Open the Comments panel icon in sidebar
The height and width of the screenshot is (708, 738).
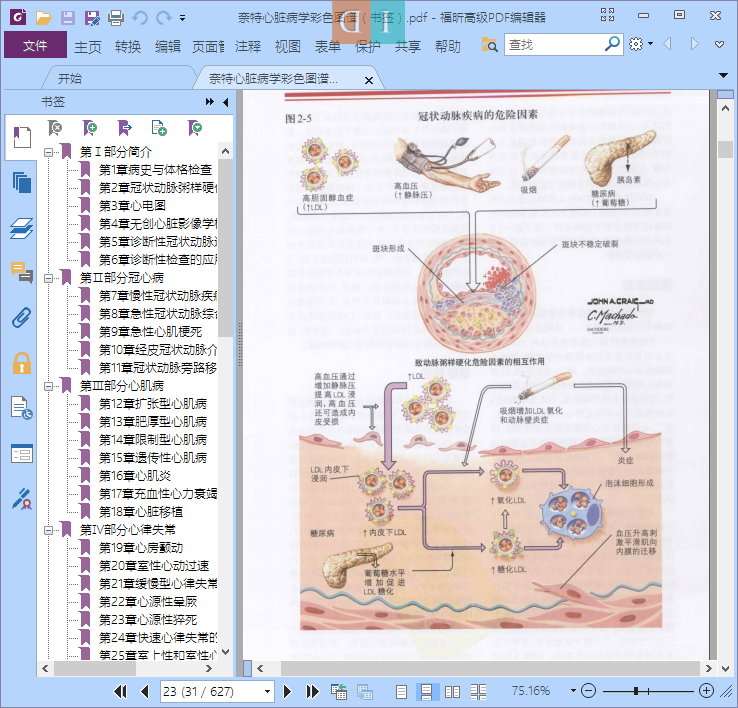(22, 273)
